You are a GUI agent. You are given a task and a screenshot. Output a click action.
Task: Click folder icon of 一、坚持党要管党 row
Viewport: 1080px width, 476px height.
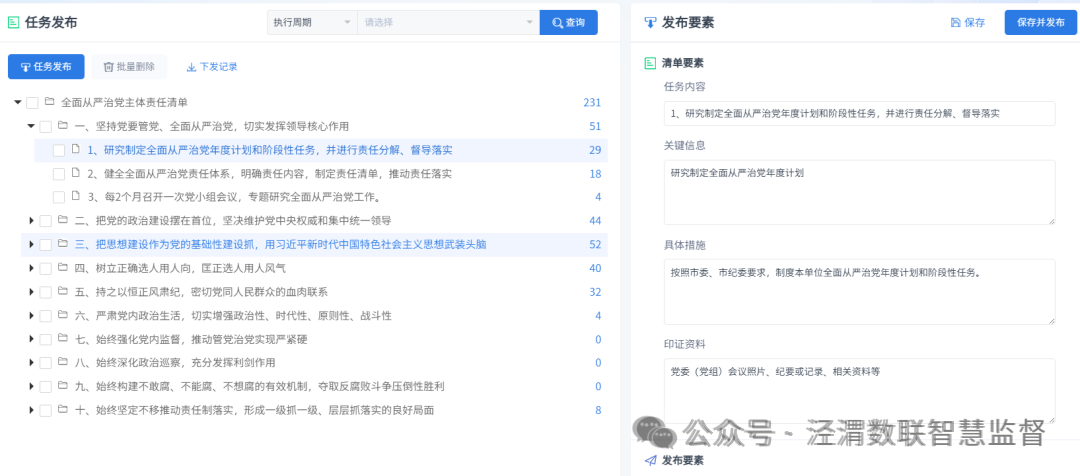pos(63,126)
